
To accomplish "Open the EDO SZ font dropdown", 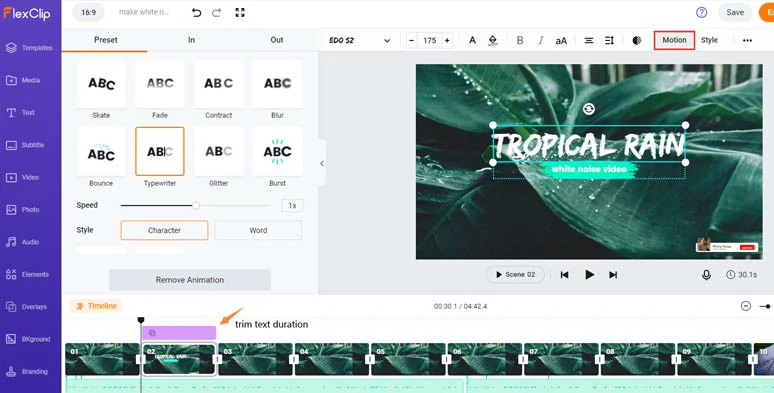I will point(360,40).
